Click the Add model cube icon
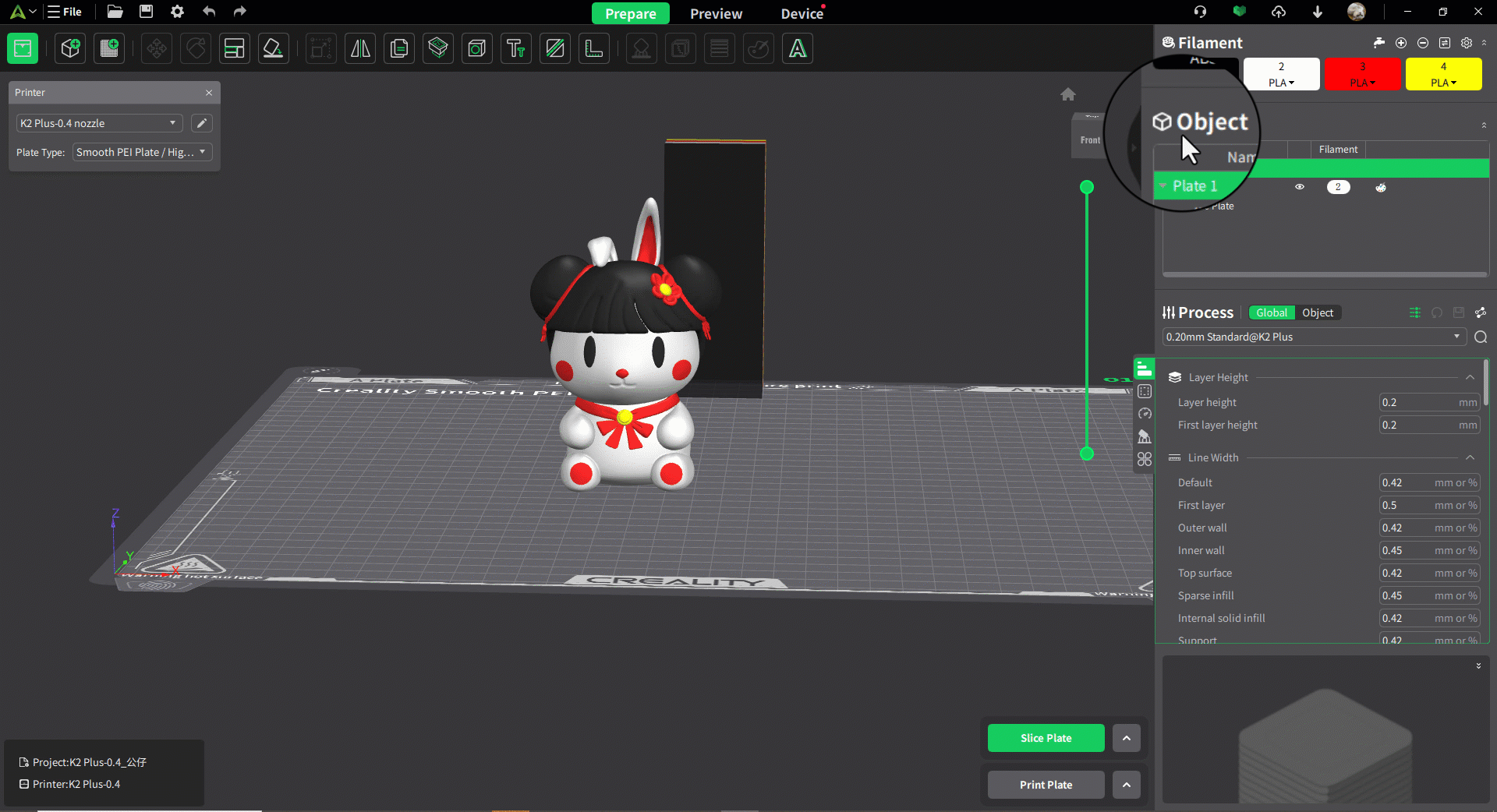 [x=70, y=48]
